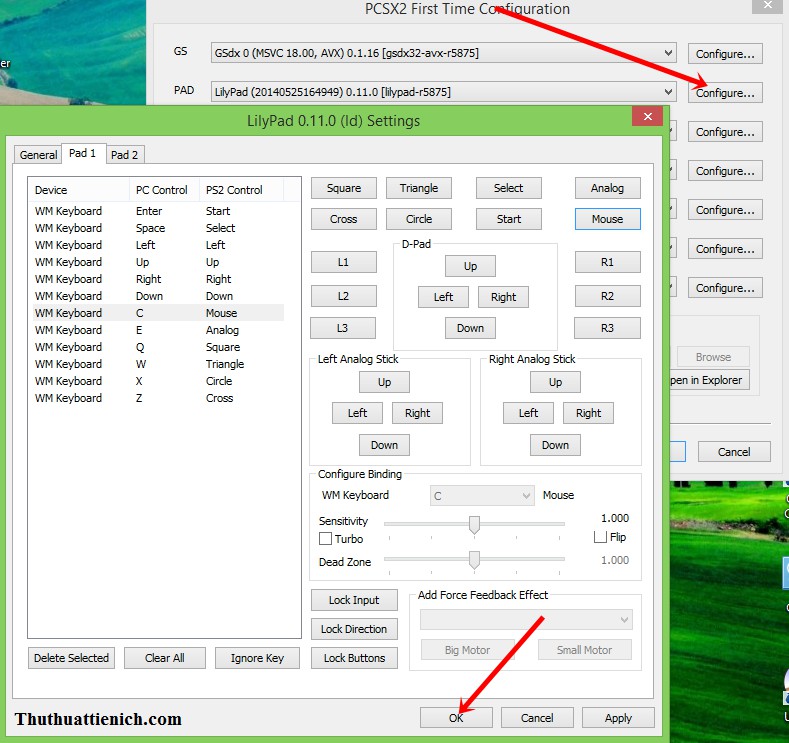Click the Lock Direction button
The width and height of the screenshot is (789, 743).
(354, 629)
